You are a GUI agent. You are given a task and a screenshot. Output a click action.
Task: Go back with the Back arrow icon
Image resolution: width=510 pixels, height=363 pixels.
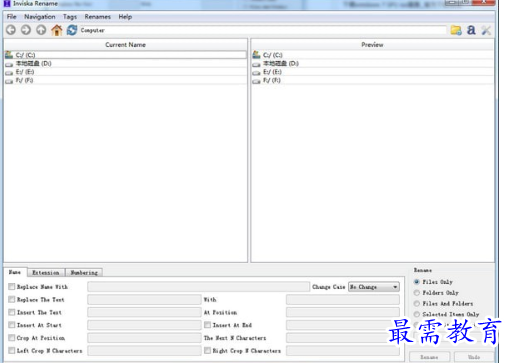pos(11,30)
